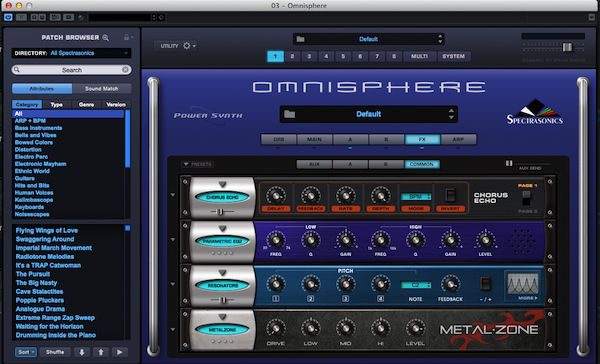This screenshot has height=364, width=600.
Task: Toggle the Chorus Echo Page 1/Page 2 switch
Action: point(527,198)
